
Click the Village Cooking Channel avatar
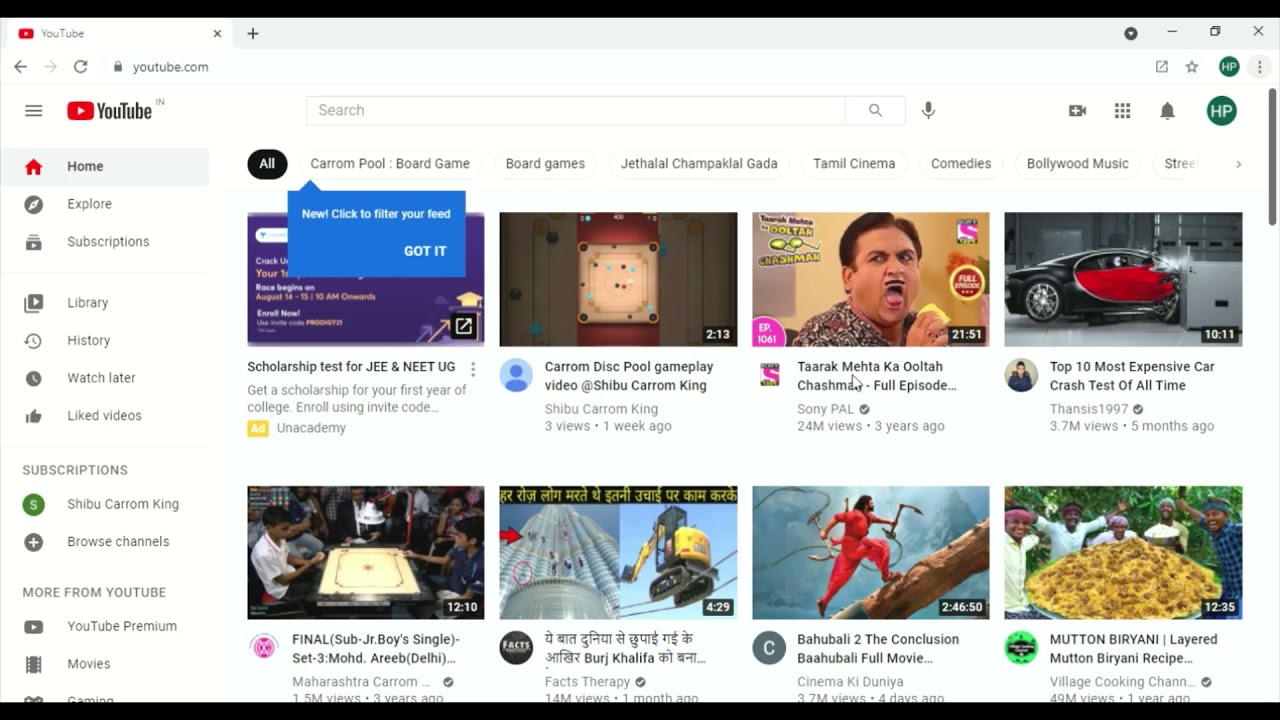1021,648
